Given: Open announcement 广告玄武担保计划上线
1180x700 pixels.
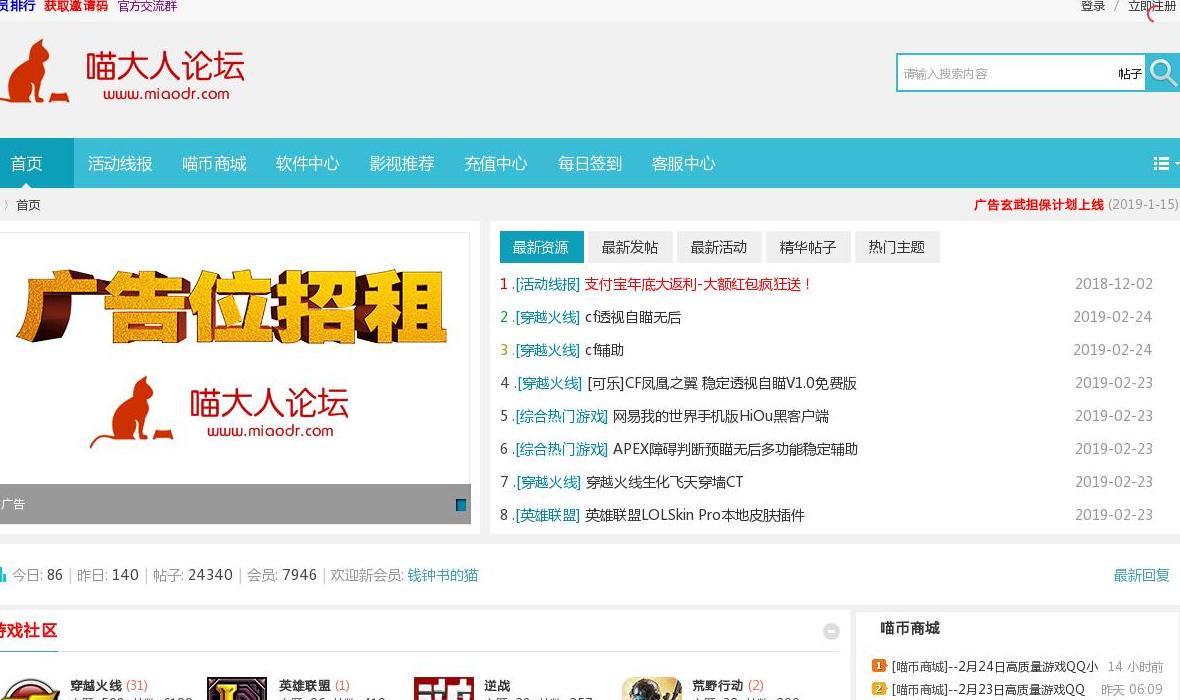Looking at the screenshot, I should [x=1039, y=204].
